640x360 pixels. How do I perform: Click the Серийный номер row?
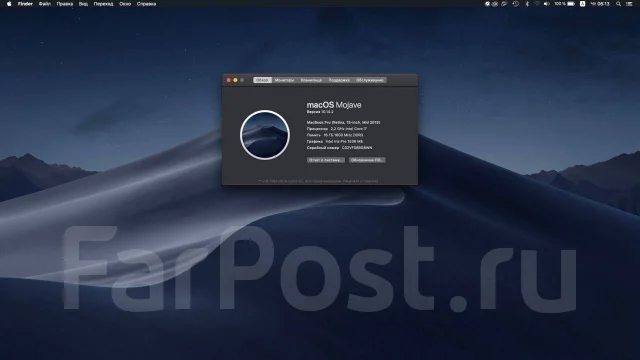coord(339,148)
